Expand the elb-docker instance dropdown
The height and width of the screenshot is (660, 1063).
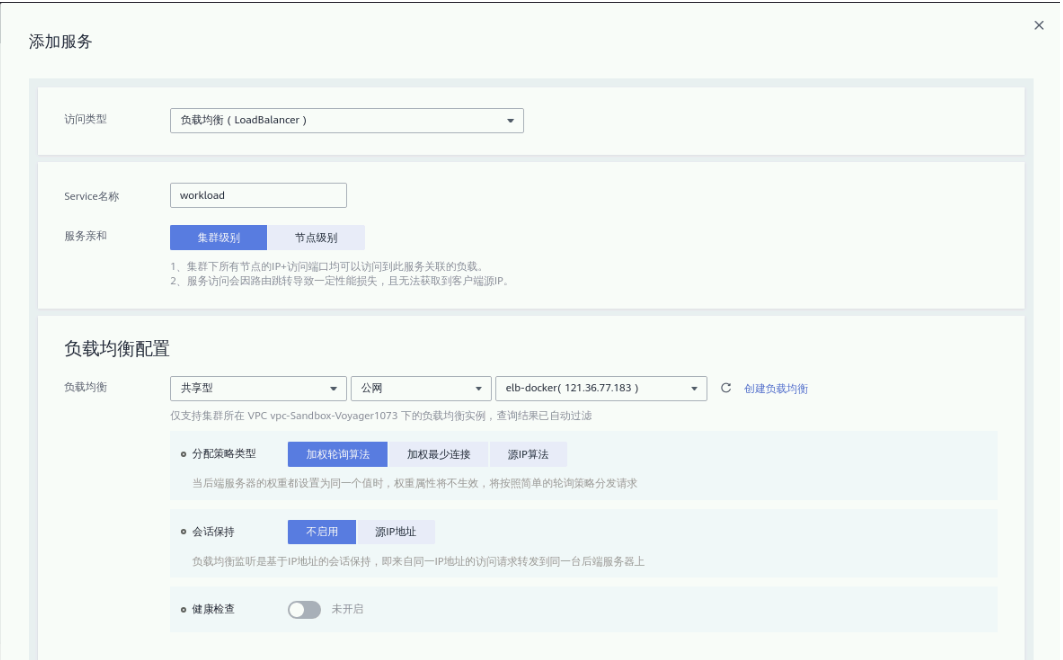[600, 388]
